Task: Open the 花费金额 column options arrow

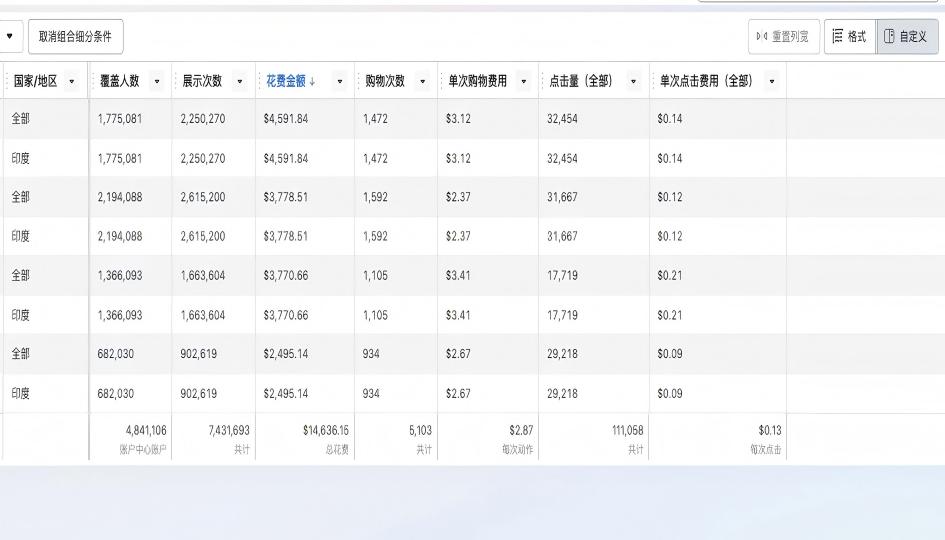Action: click(x=340, y=81)
